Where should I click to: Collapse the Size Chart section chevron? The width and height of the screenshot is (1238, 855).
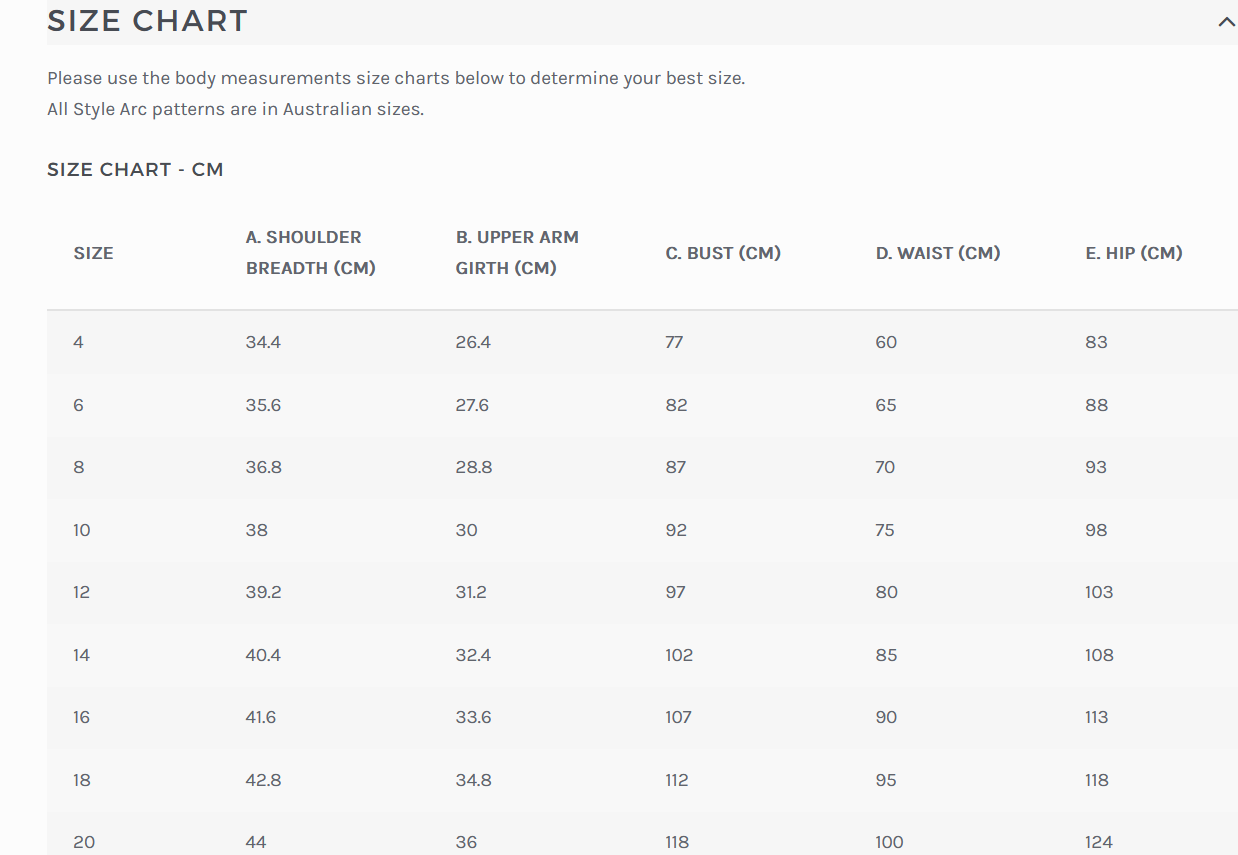click(x=1226, y=22)
